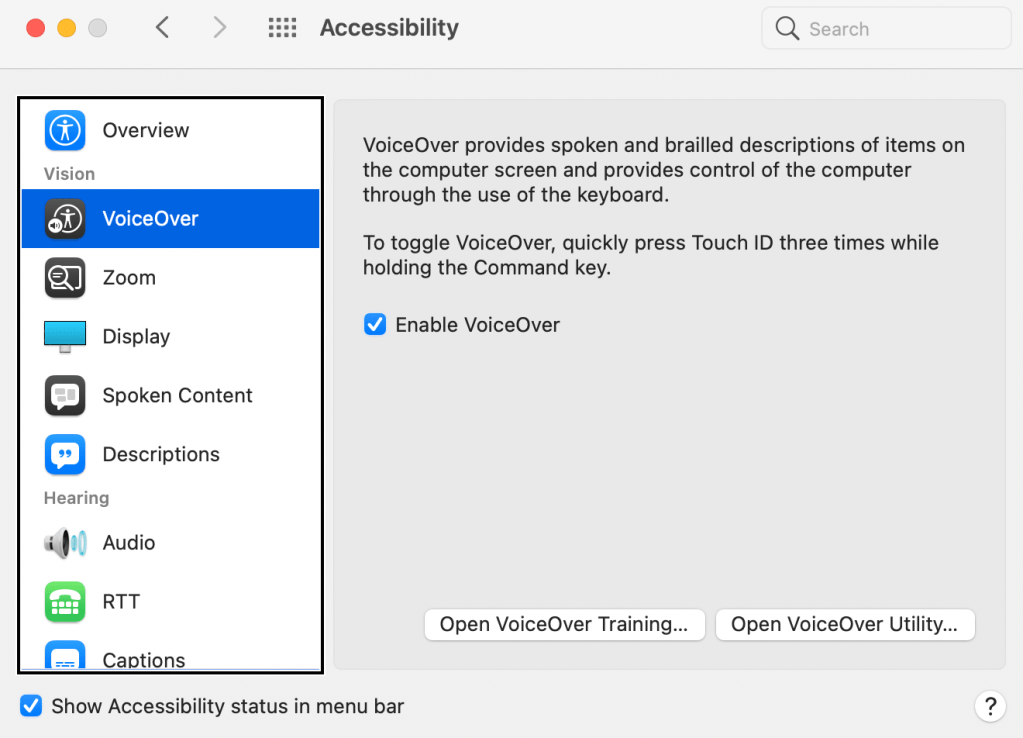Screen dimensions: 1023x738
Task: Show all preferences grid button
Action: (x=283, y=28)
